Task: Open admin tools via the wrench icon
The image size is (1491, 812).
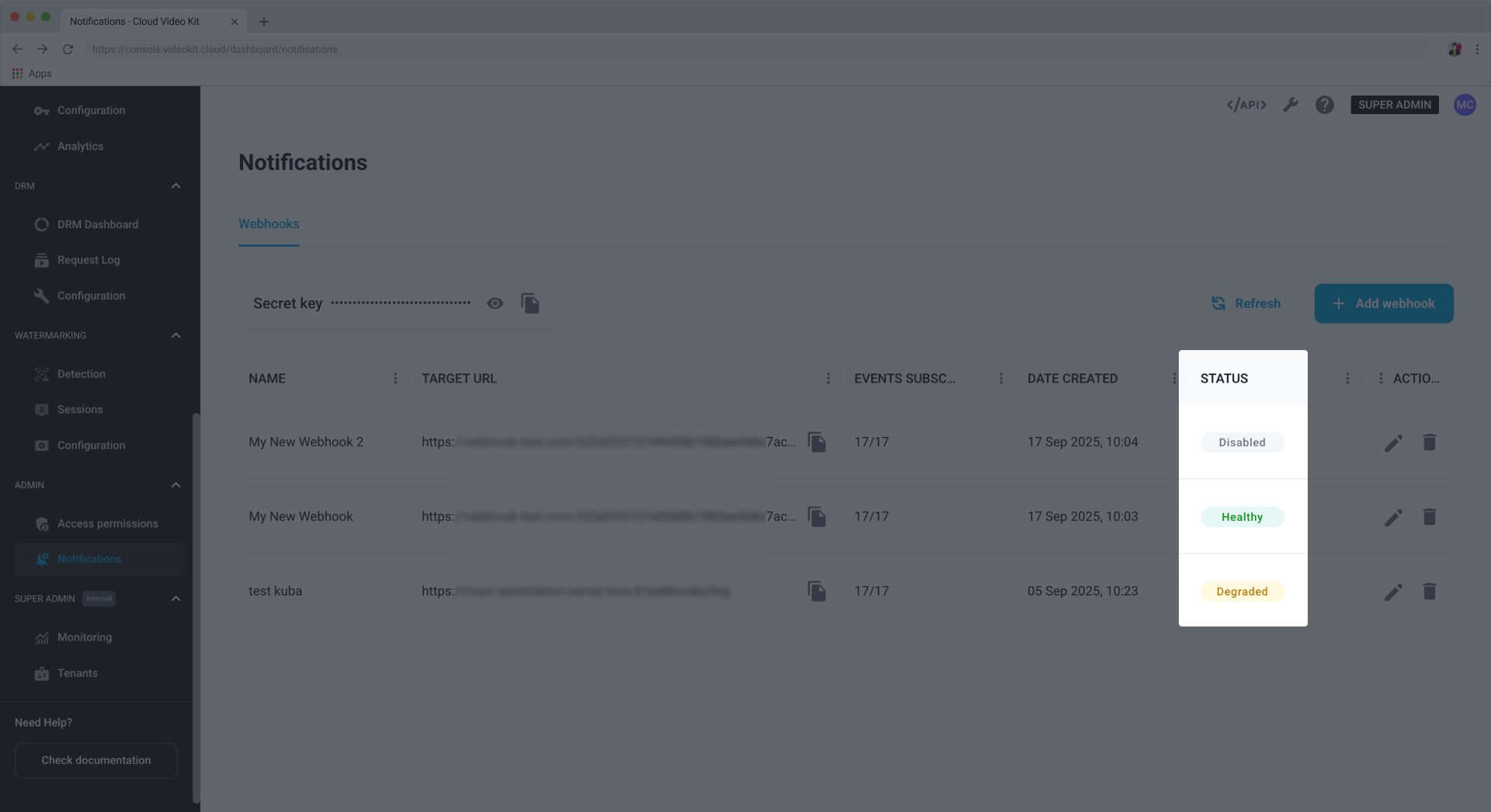Action: pos(1291,104)
